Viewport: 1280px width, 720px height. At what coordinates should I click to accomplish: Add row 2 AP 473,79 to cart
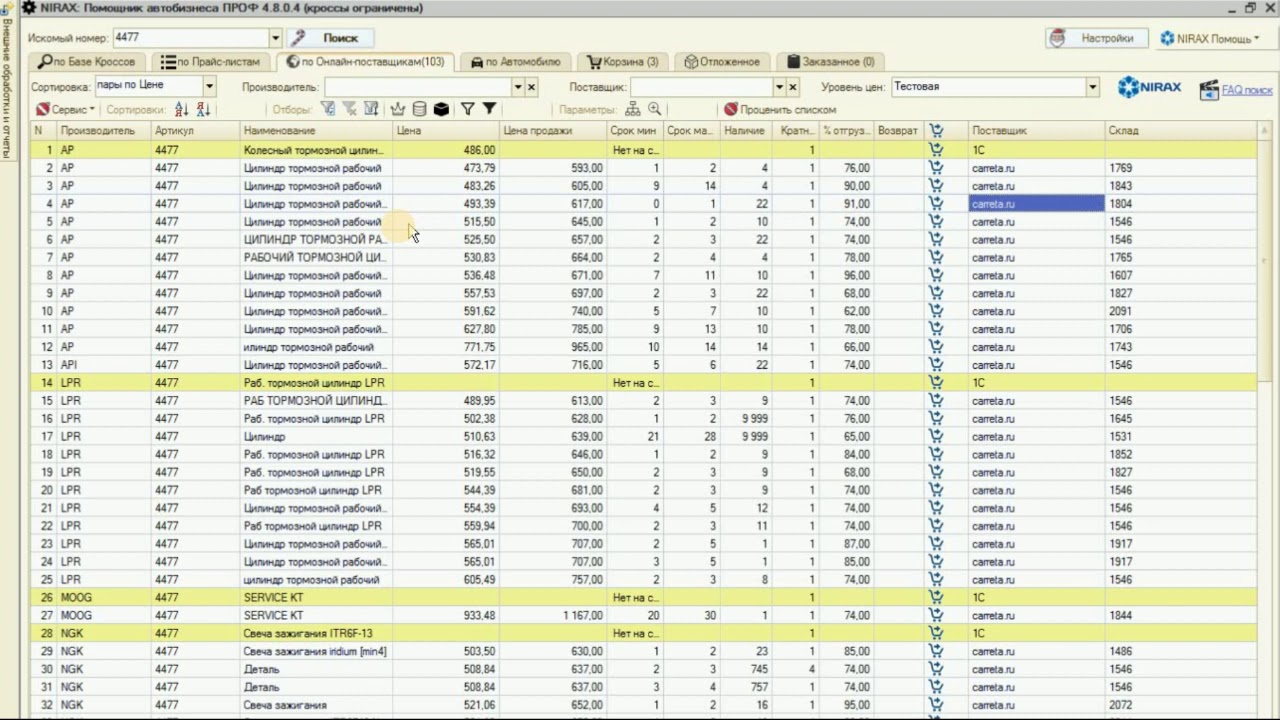click(x=936, y=168)
